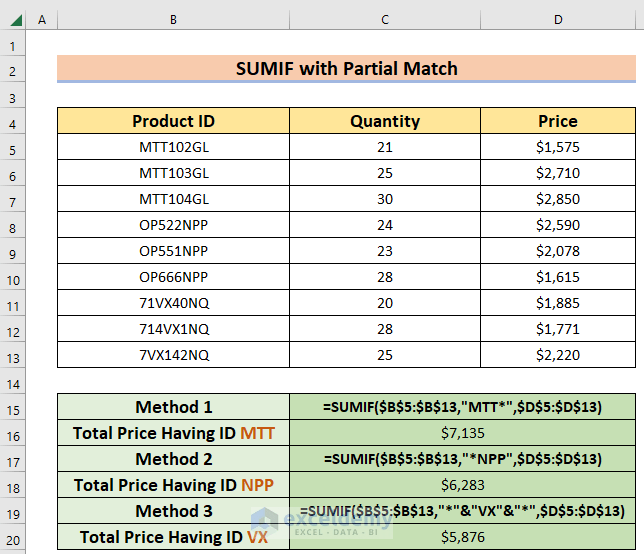This screenshot has height=554, width=644.
Task: Click 'Total Price Having ID NPP' cell
Action: pyautogui.click(x=173, y=485)
